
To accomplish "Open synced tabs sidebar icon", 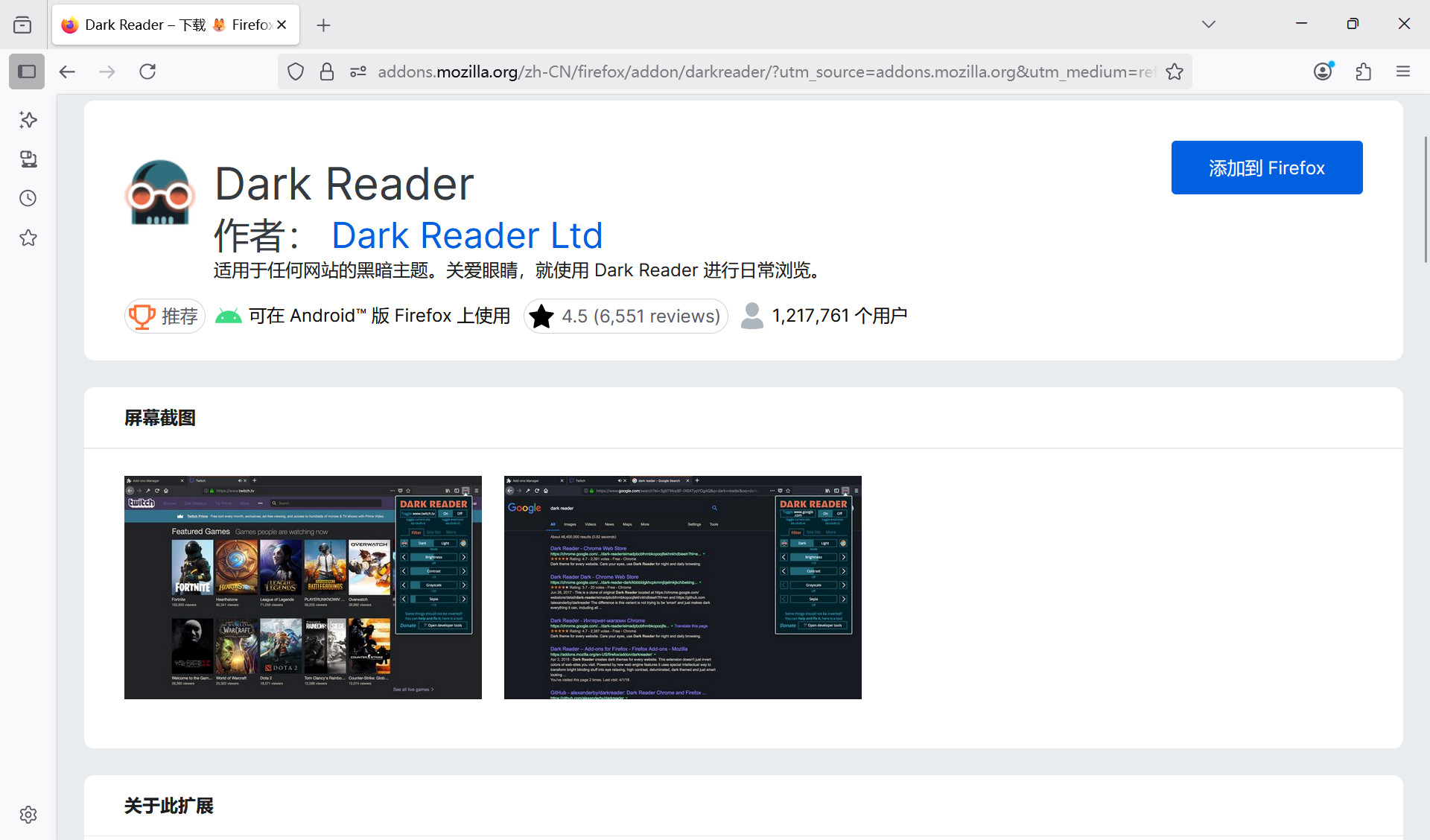I will point(28,159).
